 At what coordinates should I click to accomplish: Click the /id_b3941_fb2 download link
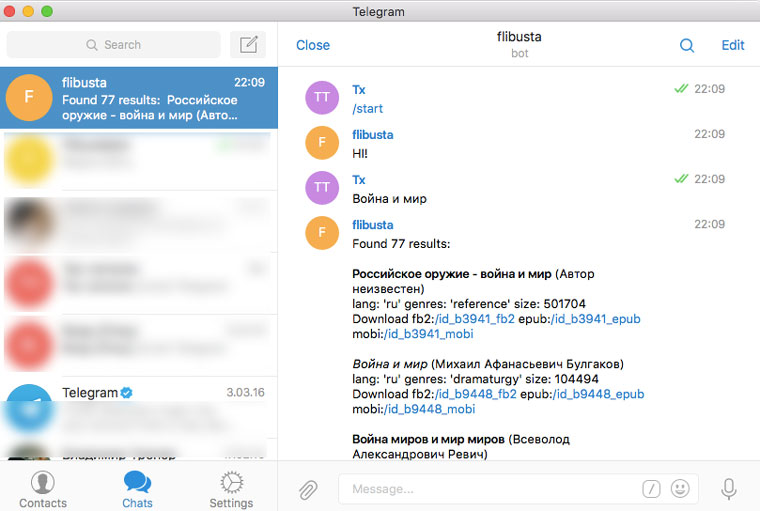click(475, 319)
